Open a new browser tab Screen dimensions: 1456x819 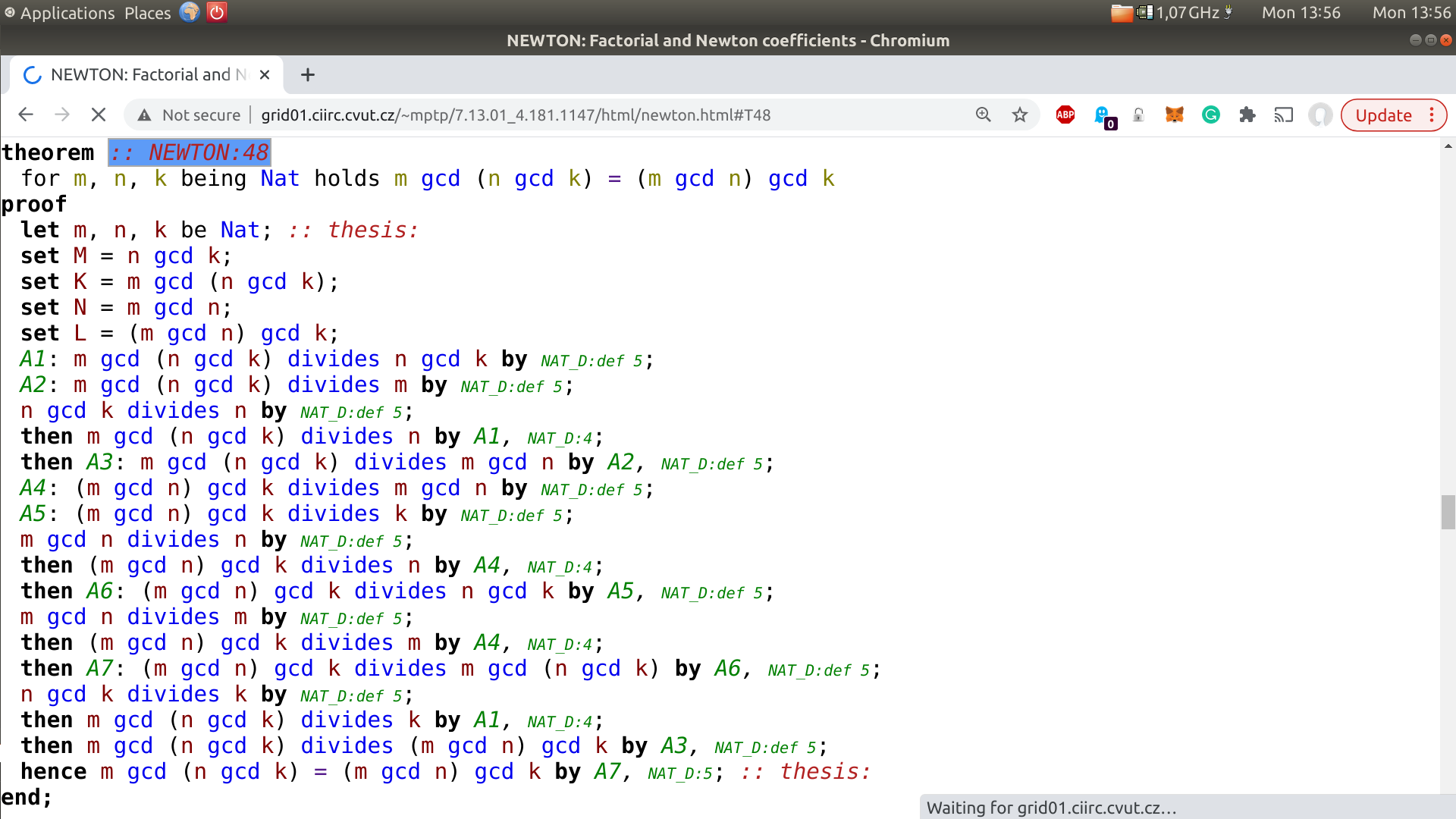307,74
